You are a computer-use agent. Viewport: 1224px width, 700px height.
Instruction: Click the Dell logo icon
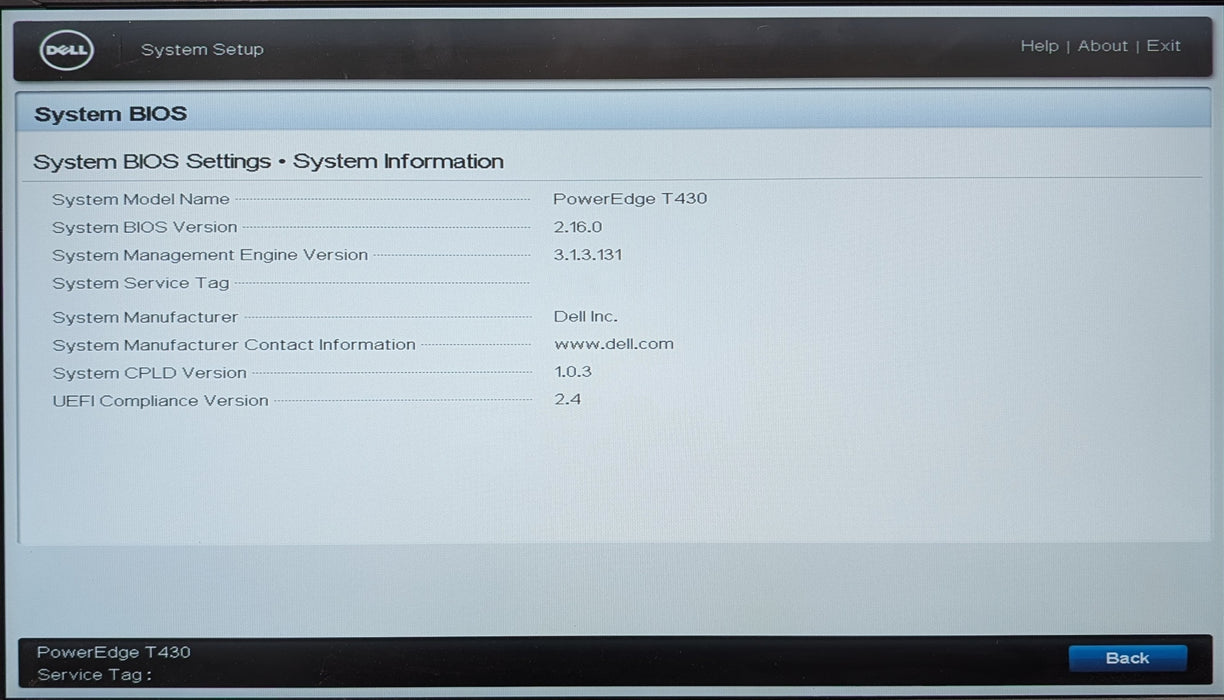(67, 49)
